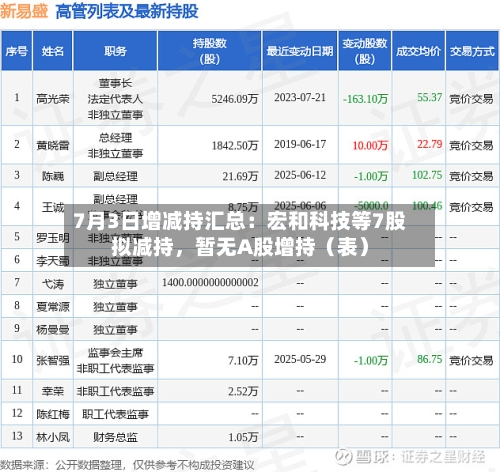Click the 总经理 job title cell
Viewport: 500px width, 472px height.
coord(115,145)
